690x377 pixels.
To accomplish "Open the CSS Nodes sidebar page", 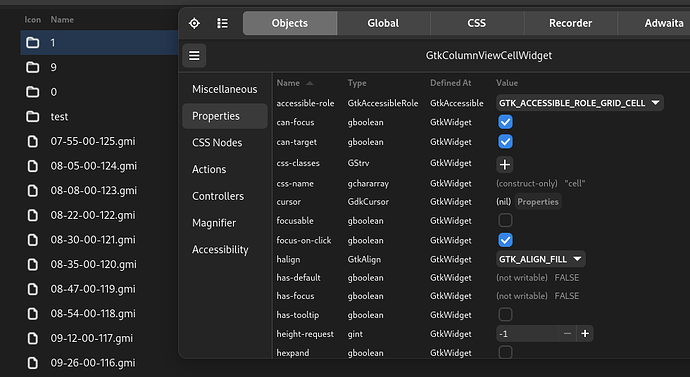I will [x=217, y=143].
